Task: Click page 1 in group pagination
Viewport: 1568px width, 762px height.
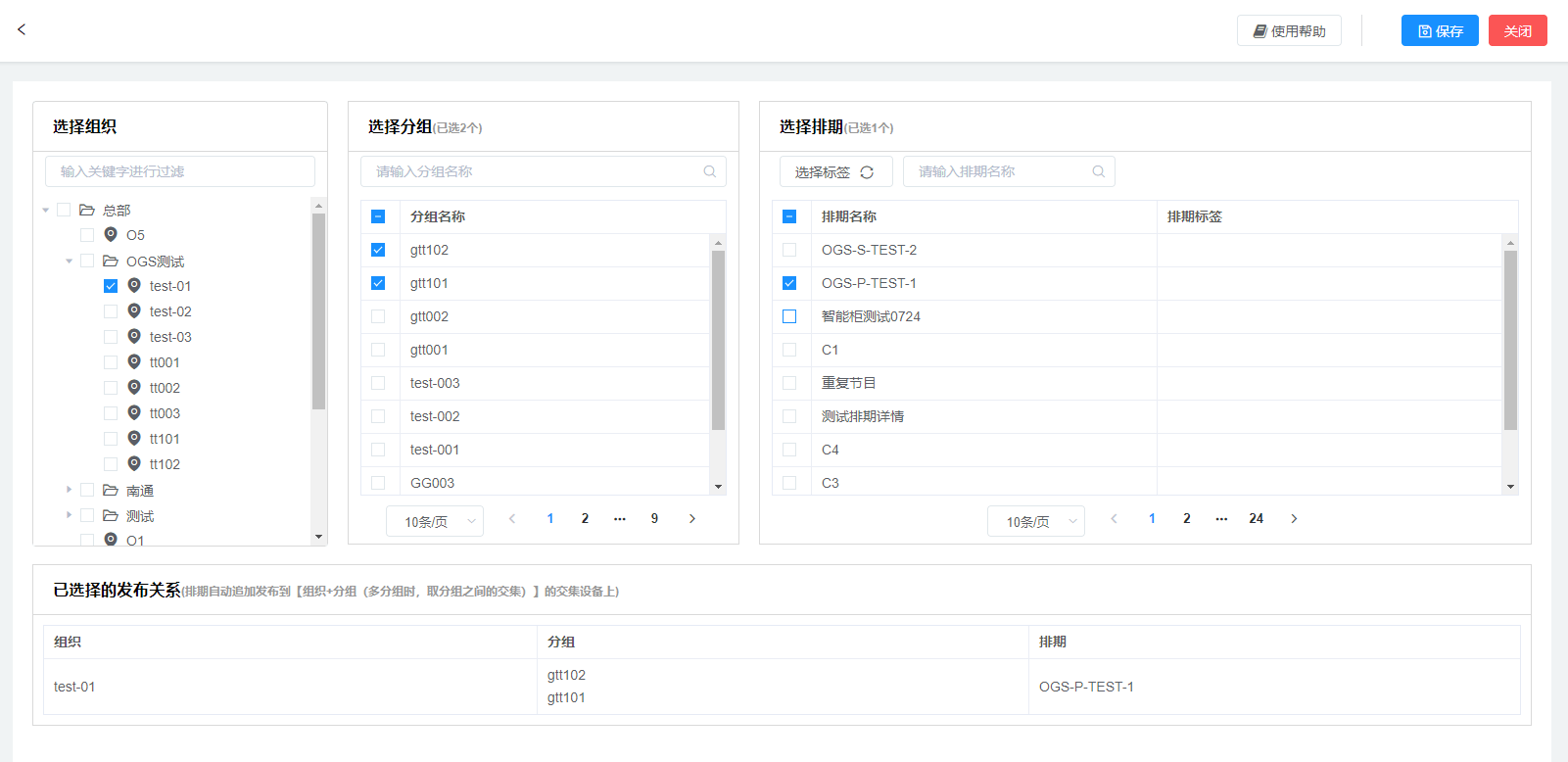Action: pos(550,518)
